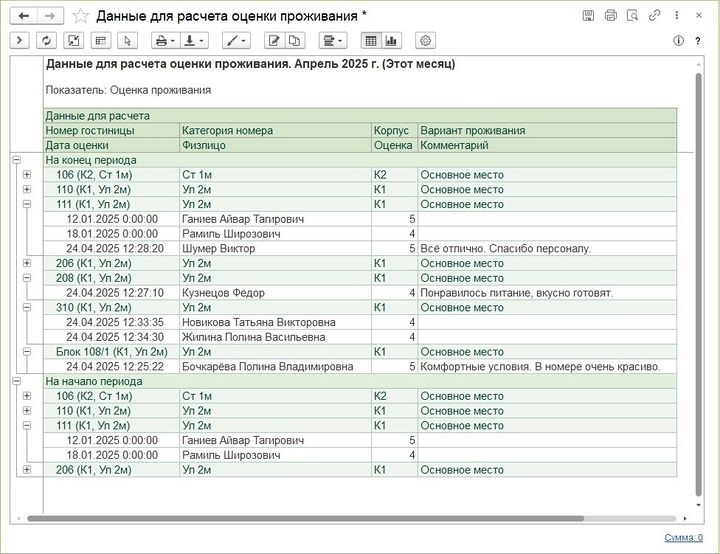Select 'Показатель: Оценка проживания' text
720x554 pixels.
tap(128, 90)
